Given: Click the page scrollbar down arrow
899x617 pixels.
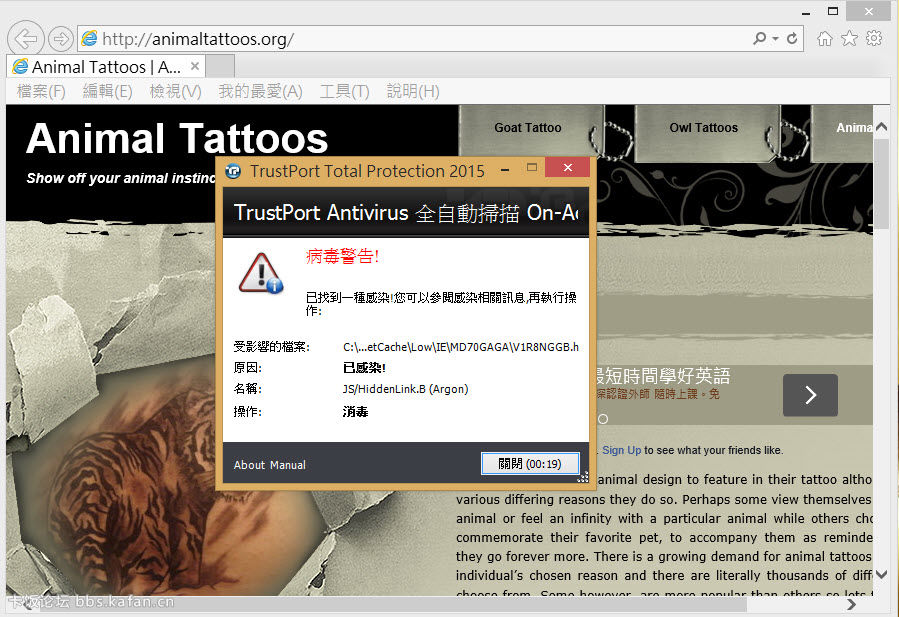Looking at the screenshot, I should coord(881,574).
